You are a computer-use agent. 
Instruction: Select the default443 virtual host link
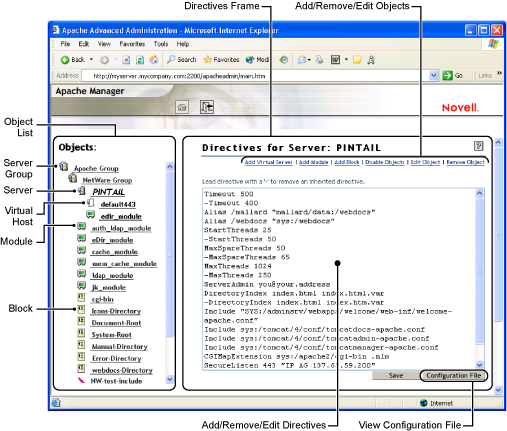[118, 204]
